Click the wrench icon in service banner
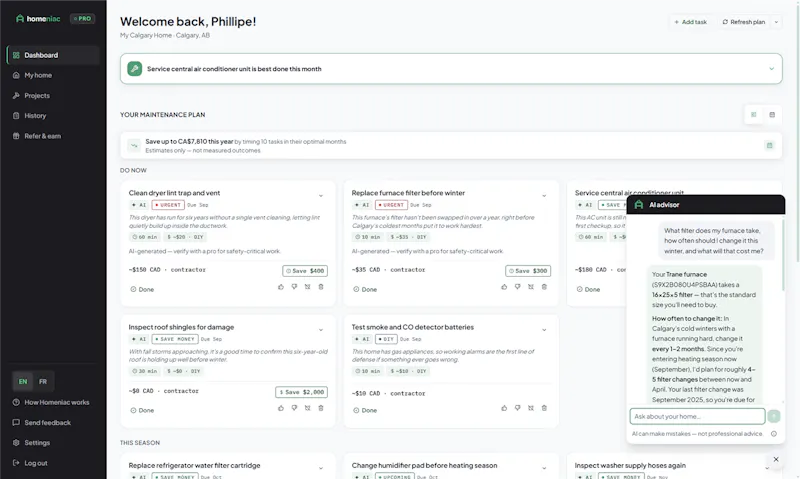This screenshot has height=479, width=800. point(135,69)
